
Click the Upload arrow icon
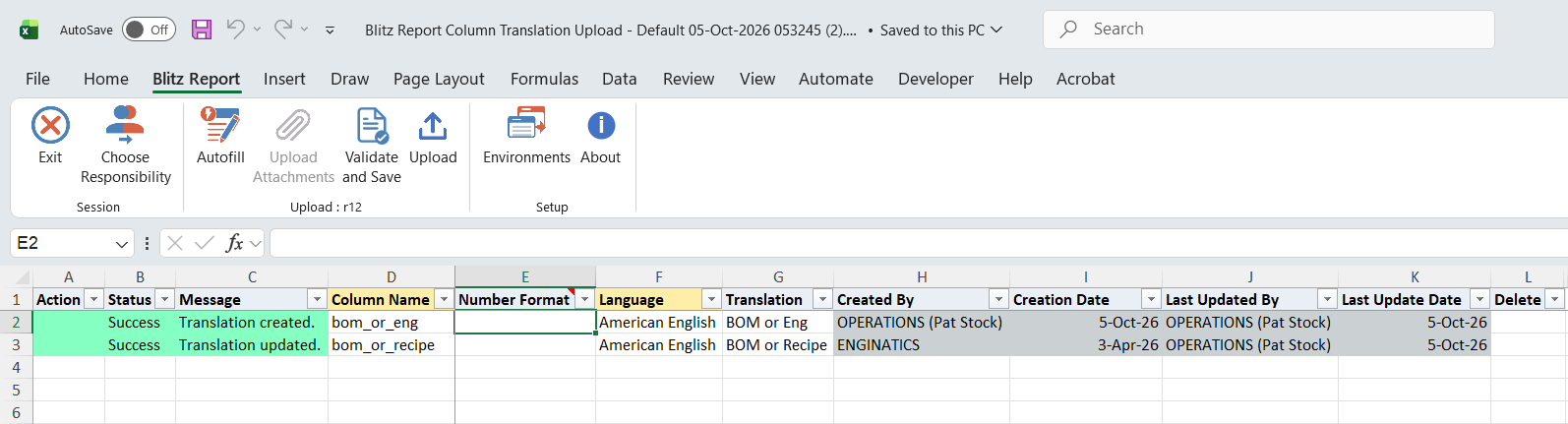pyautogui.click(x=433, y=126)
